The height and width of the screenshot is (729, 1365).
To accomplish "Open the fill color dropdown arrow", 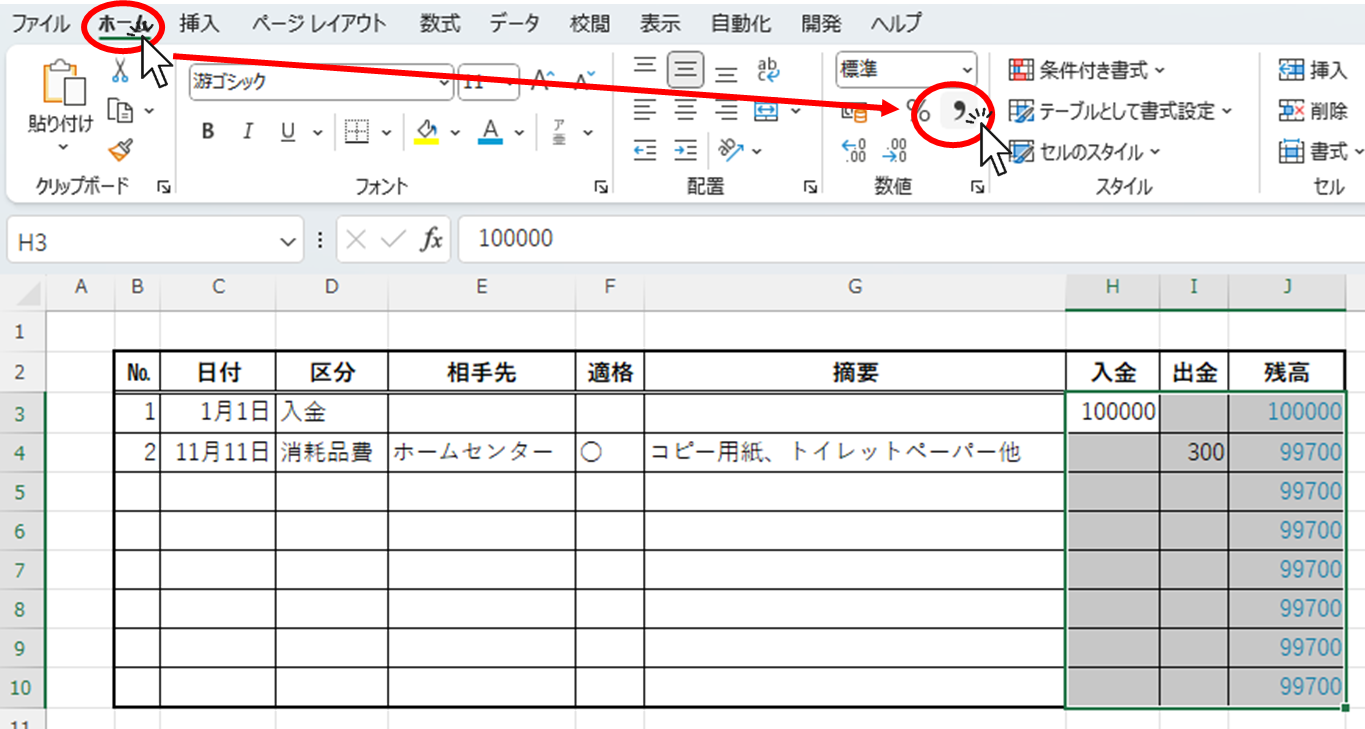I will pyautogui.click(x=456, y=131).
